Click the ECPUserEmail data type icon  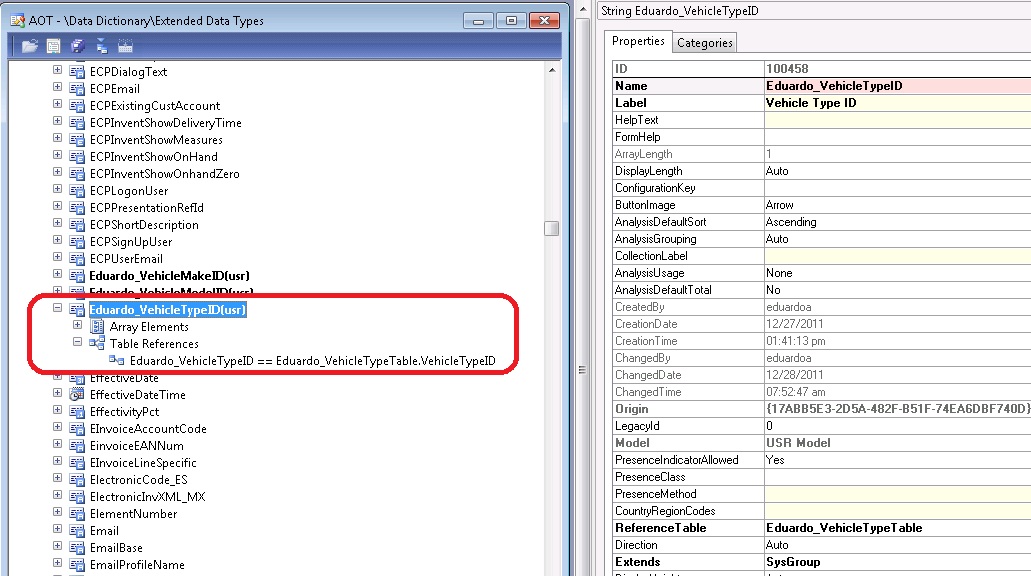[x=77, y=259]
